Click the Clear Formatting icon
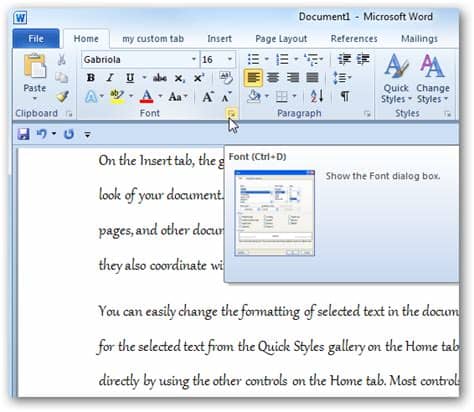This screenshot has height=412, width=474. (x=226, y=78)
